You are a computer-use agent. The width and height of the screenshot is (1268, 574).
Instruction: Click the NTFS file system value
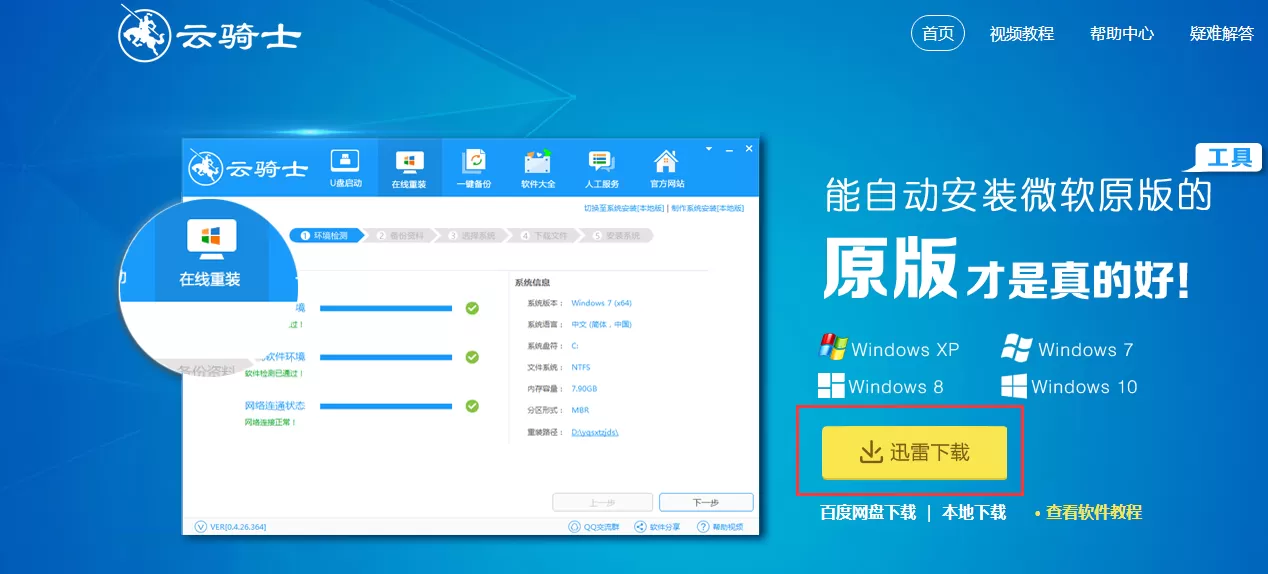[581, 367]
